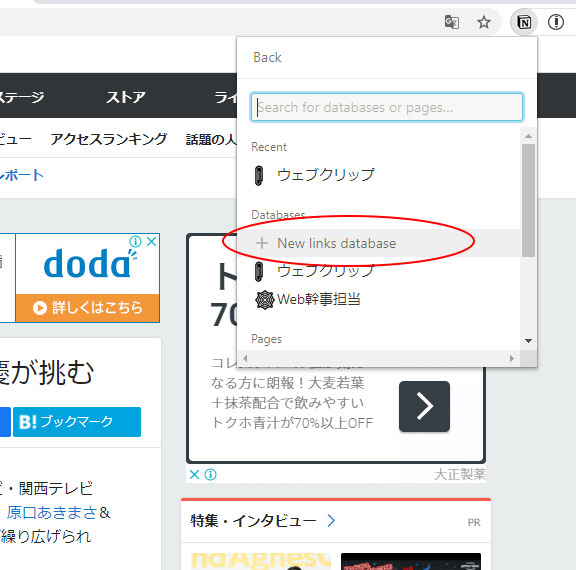Close the doda advertisement

tap(152, 241)
